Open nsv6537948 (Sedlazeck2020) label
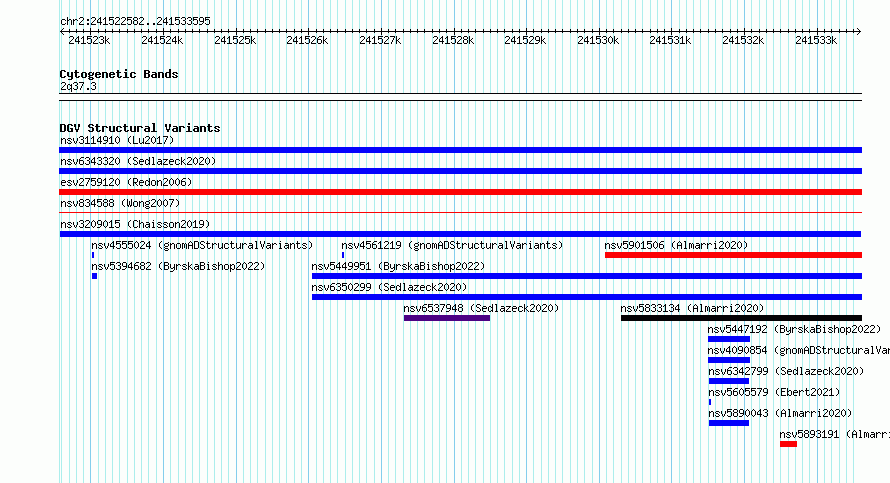 [481, 308]
